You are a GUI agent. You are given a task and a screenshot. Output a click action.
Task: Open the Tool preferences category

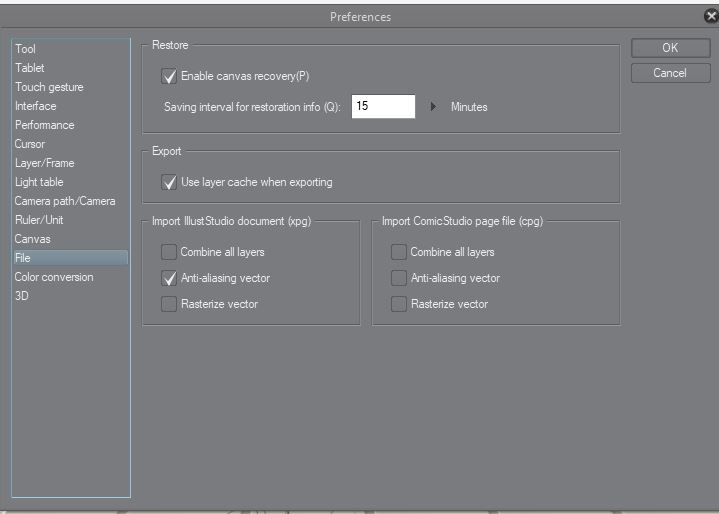point(26,49)
